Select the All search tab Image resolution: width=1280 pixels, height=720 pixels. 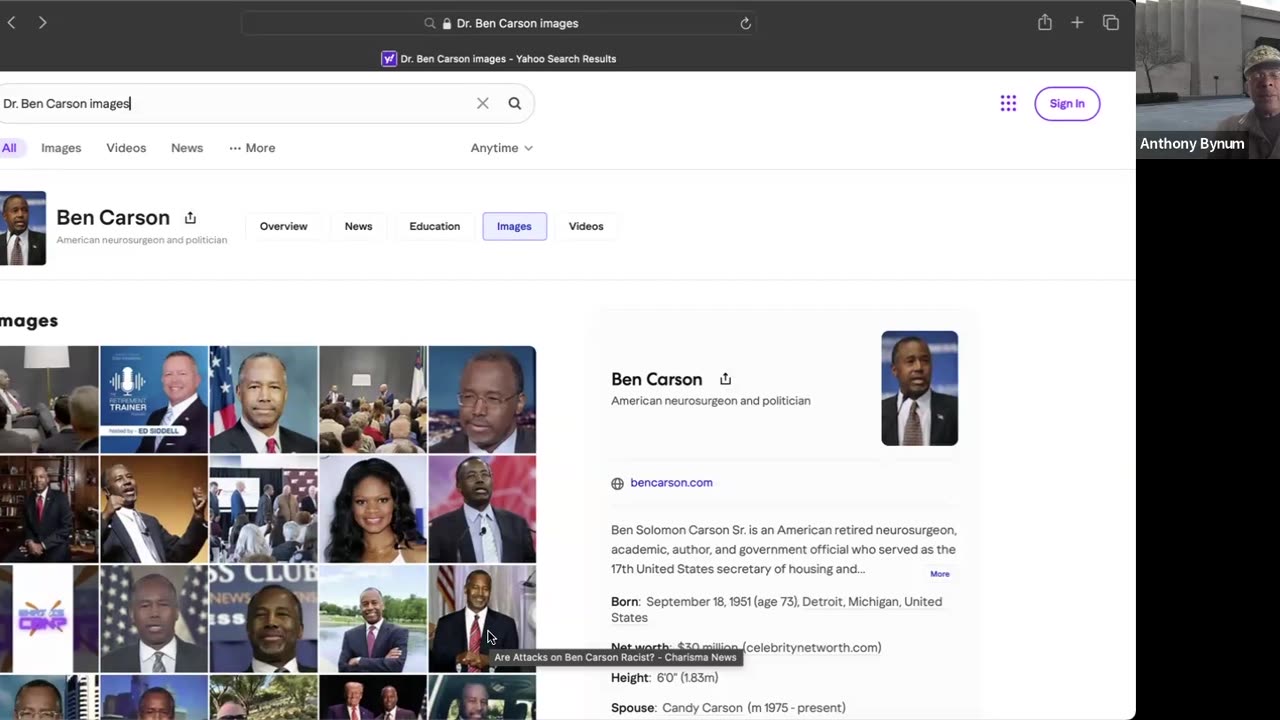coord(9,148)
